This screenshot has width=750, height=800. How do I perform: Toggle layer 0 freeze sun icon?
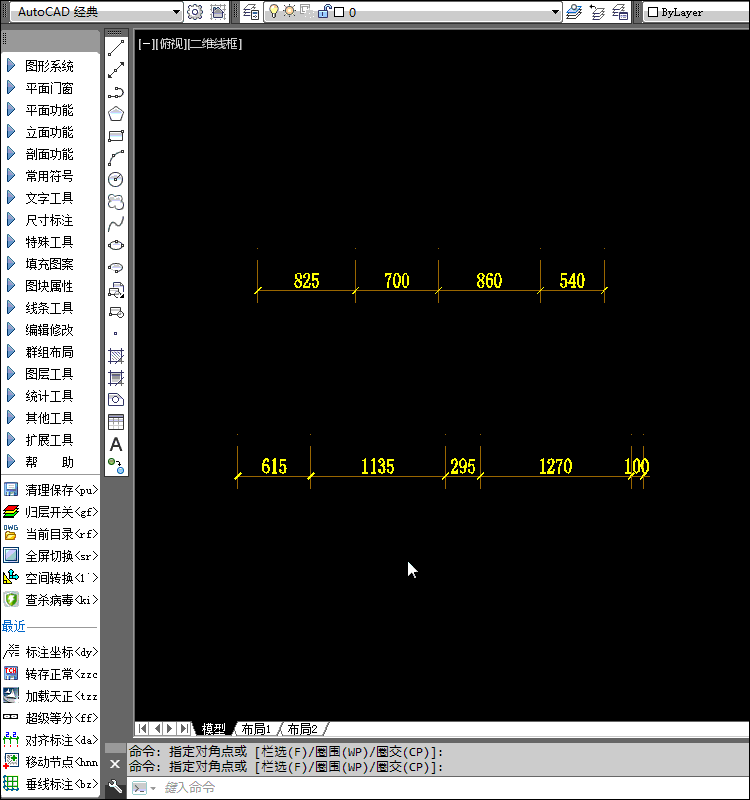[289, 11]
